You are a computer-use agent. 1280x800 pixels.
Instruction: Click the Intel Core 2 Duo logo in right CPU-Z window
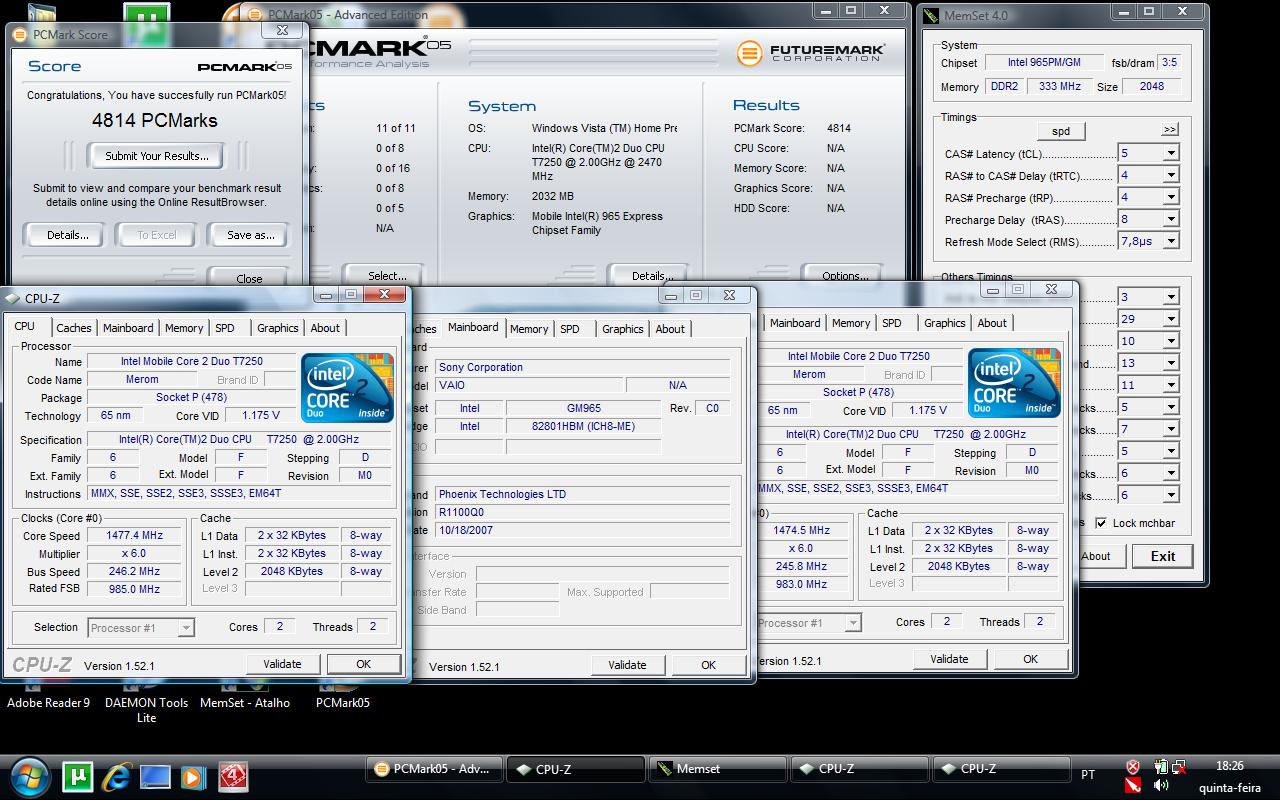point(1014,382)
